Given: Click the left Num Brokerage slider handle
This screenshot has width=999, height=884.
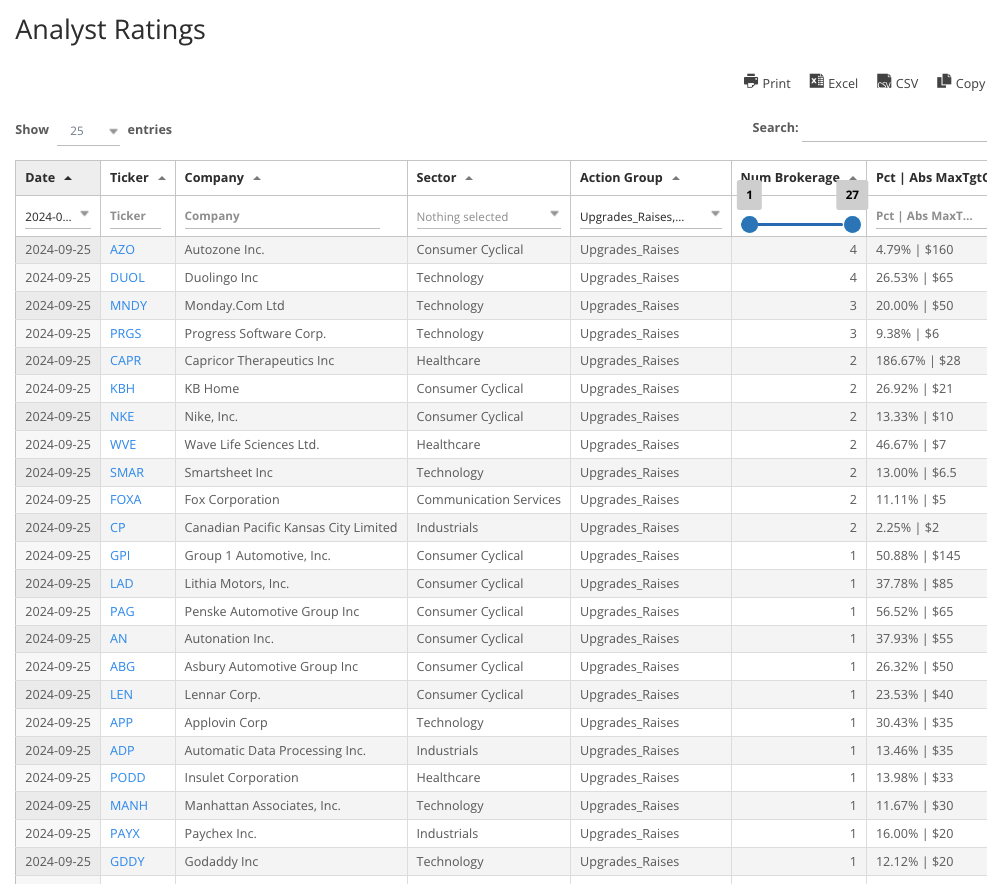Looking at the screenshot, I should [750, 225].
